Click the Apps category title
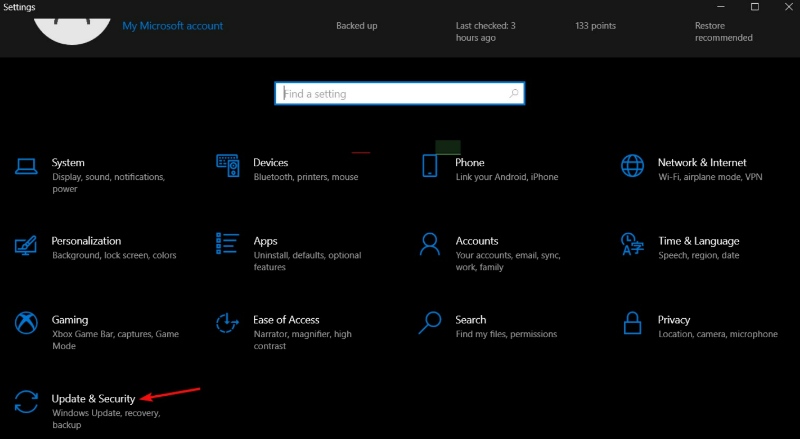Image resolution: width=800 pixels, height=439 pixels. point(265,241)
